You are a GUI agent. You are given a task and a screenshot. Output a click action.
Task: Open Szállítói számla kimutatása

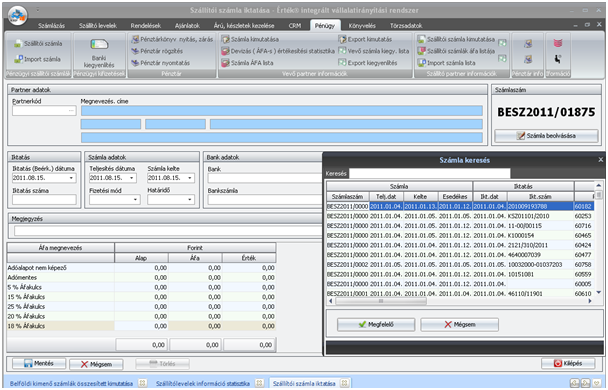(456, 40)
